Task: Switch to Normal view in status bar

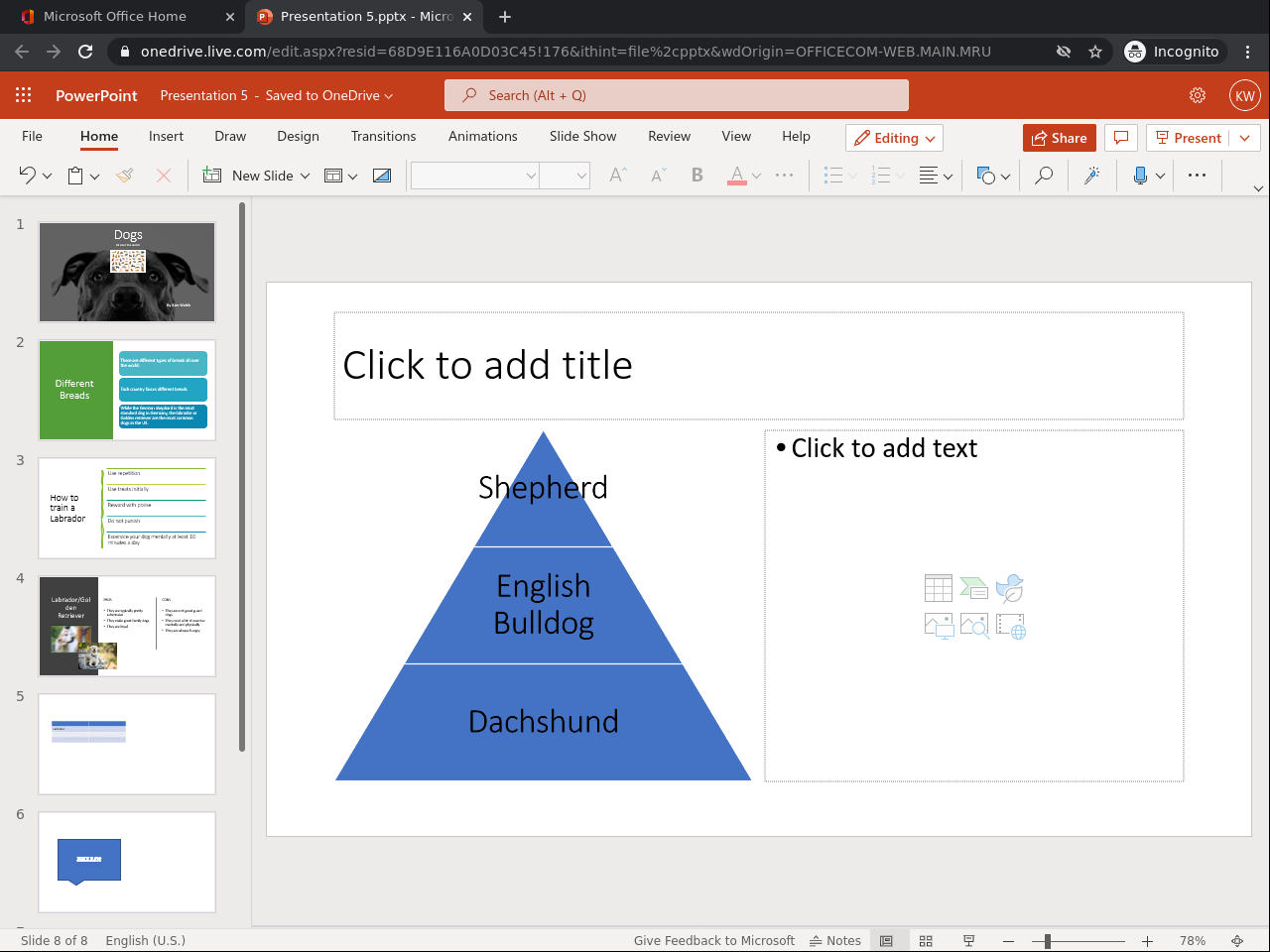Action: tap(886, 941)
